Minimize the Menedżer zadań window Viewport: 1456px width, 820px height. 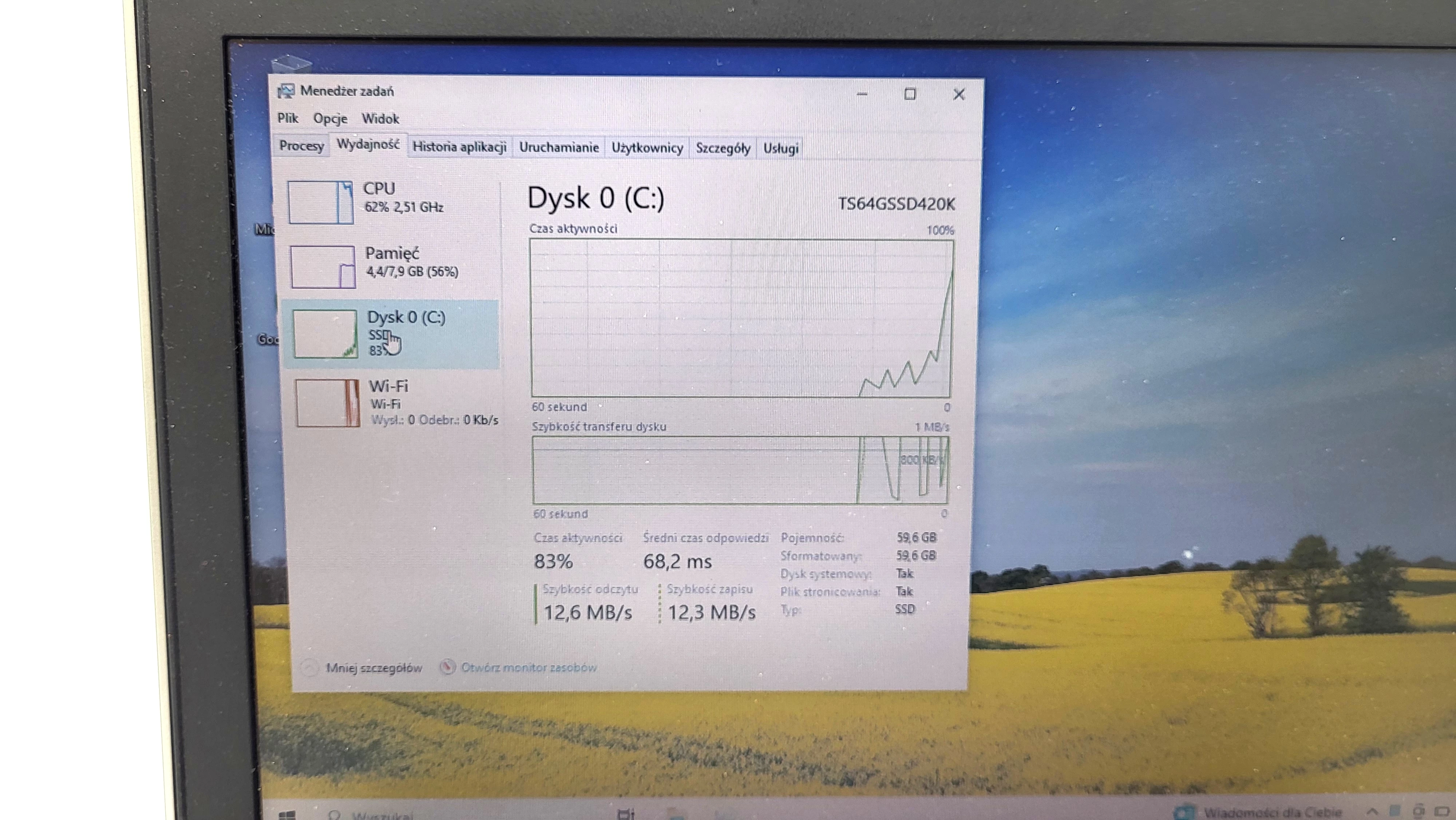pos(861,94)
